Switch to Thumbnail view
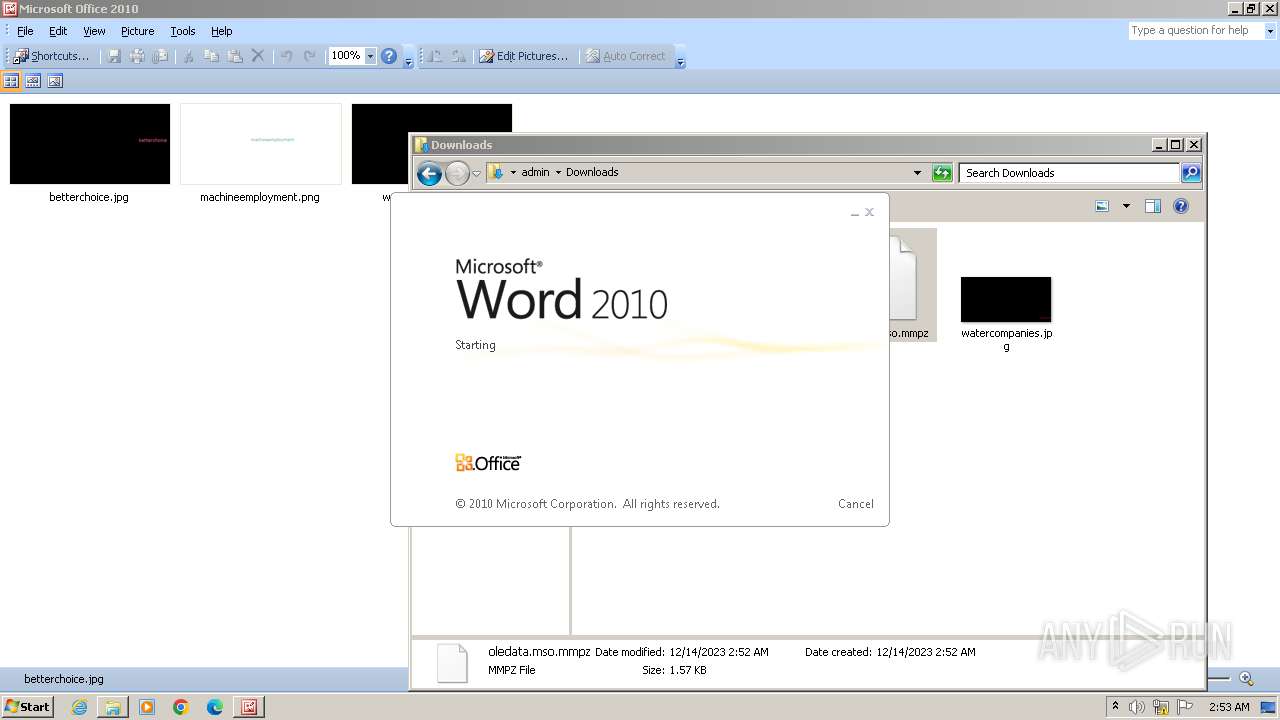1280x720 pixels. click(12, 81)
